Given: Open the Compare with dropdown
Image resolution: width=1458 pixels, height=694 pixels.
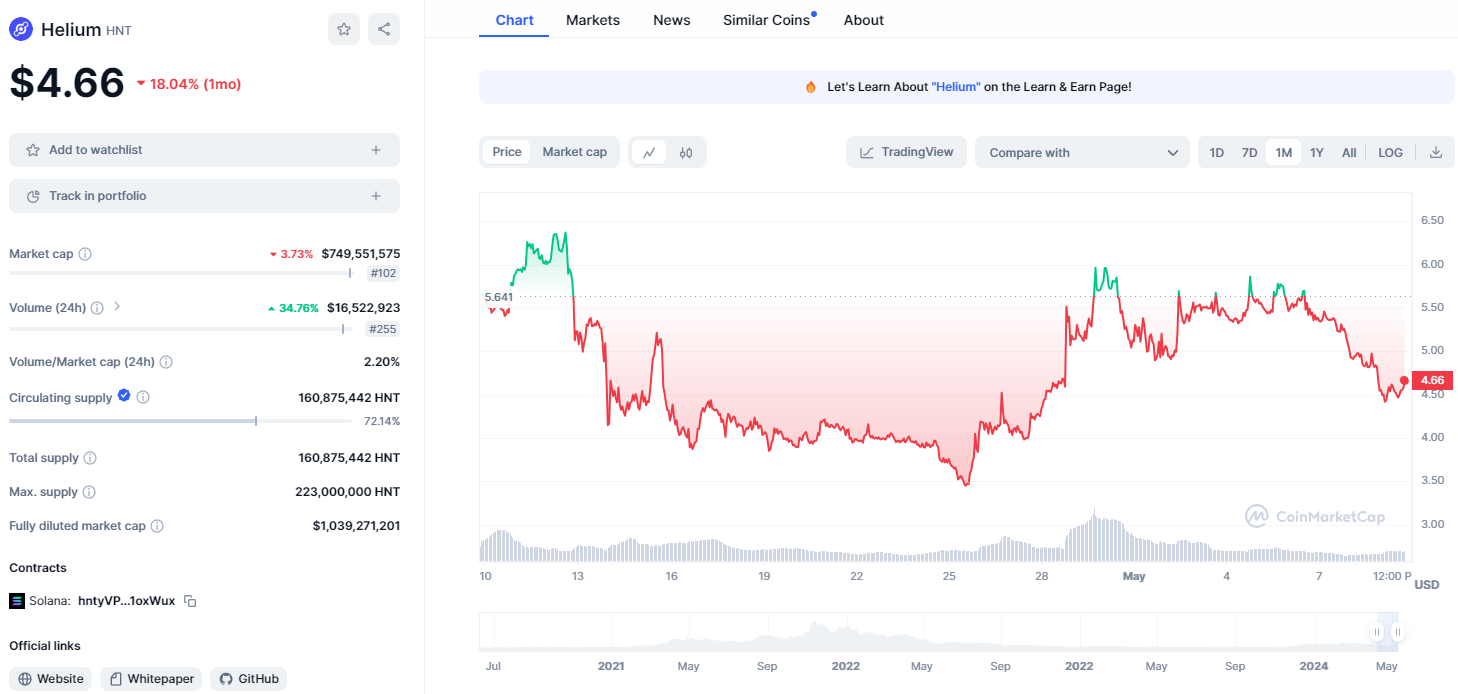Looking at the screenshot, I should pos(1082,152).
